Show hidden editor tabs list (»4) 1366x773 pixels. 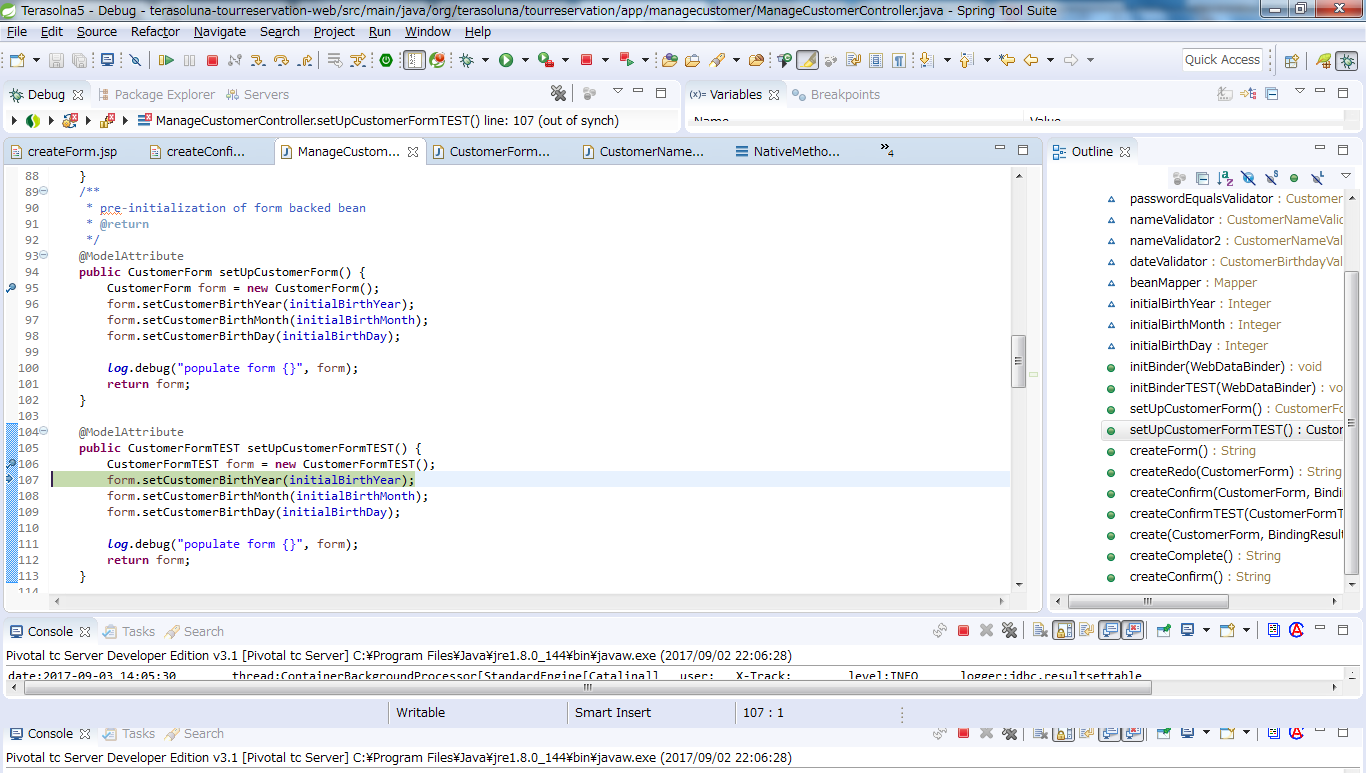point(887,151)
